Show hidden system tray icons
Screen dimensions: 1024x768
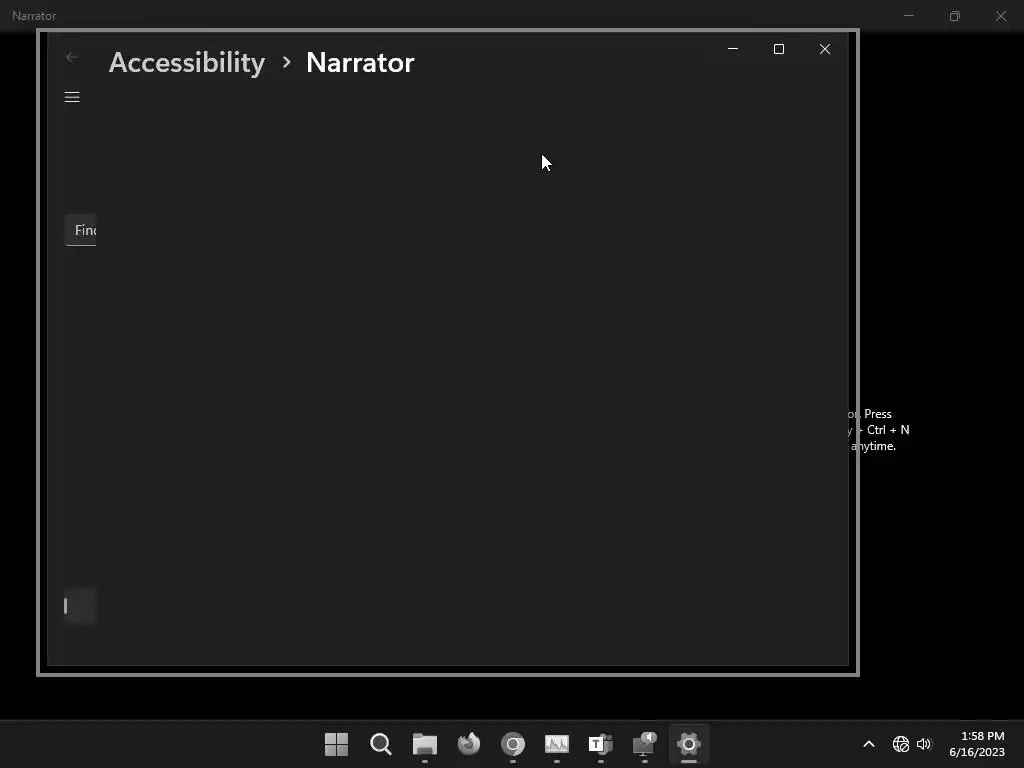click(869, 744)
